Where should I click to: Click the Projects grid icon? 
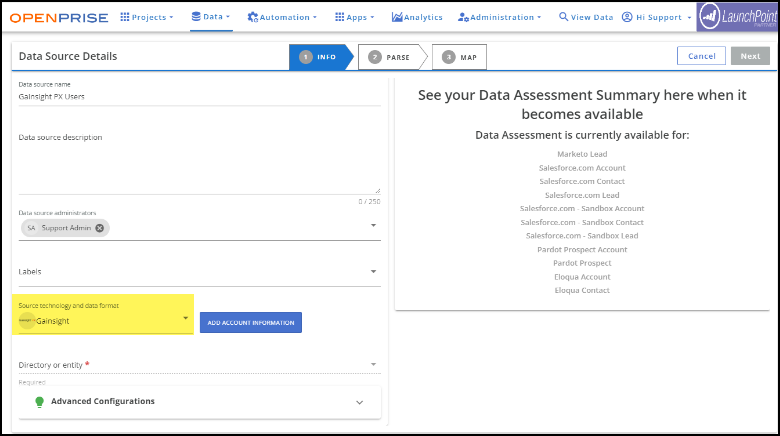[x=124, y=17]
